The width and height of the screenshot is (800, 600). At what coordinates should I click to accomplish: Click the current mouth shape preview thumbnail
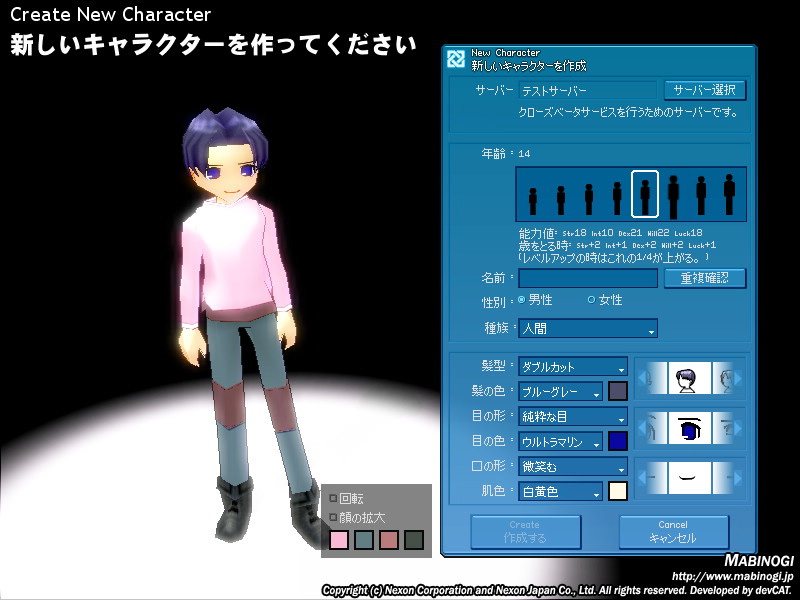tap(689, 478)
